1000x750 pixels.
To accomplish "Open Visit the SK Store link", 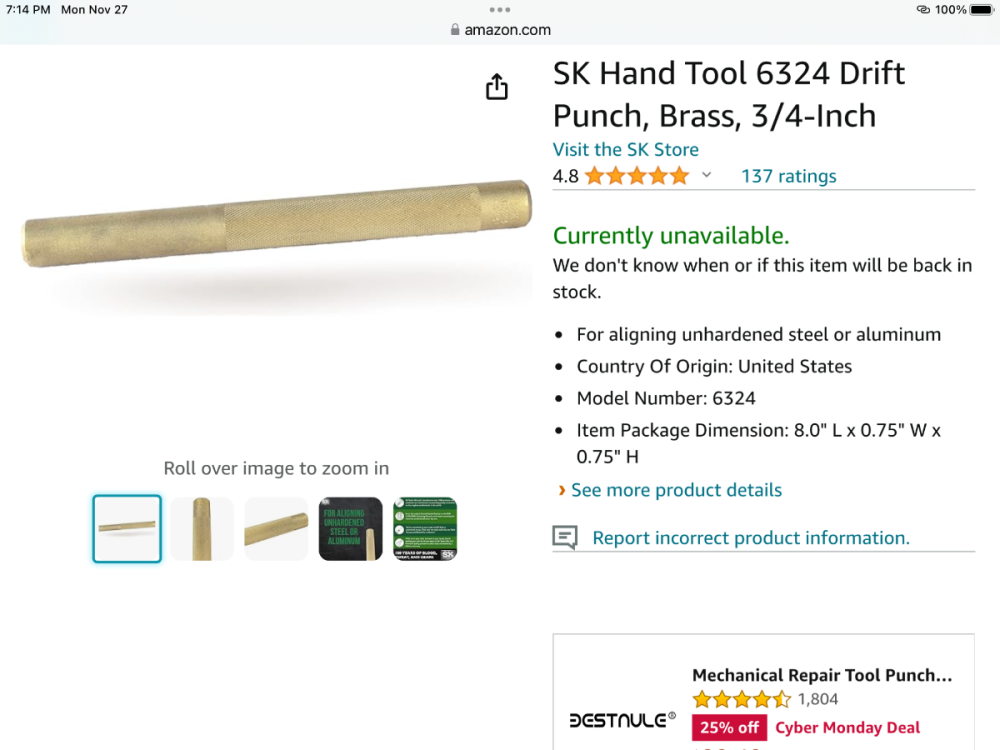I will tap(626, 150).
